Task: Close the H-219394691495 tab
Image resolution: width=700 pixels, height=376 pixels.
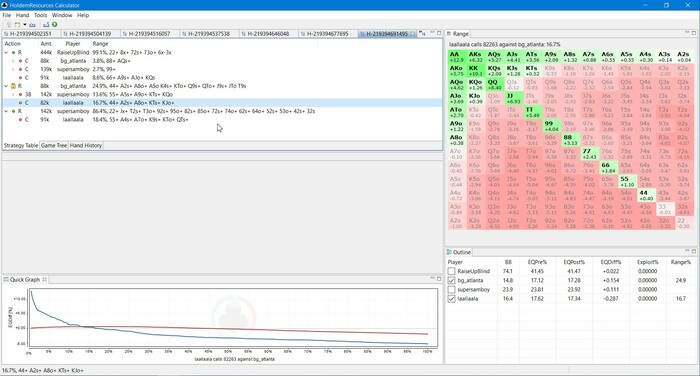Action: [x=413, y=33]
